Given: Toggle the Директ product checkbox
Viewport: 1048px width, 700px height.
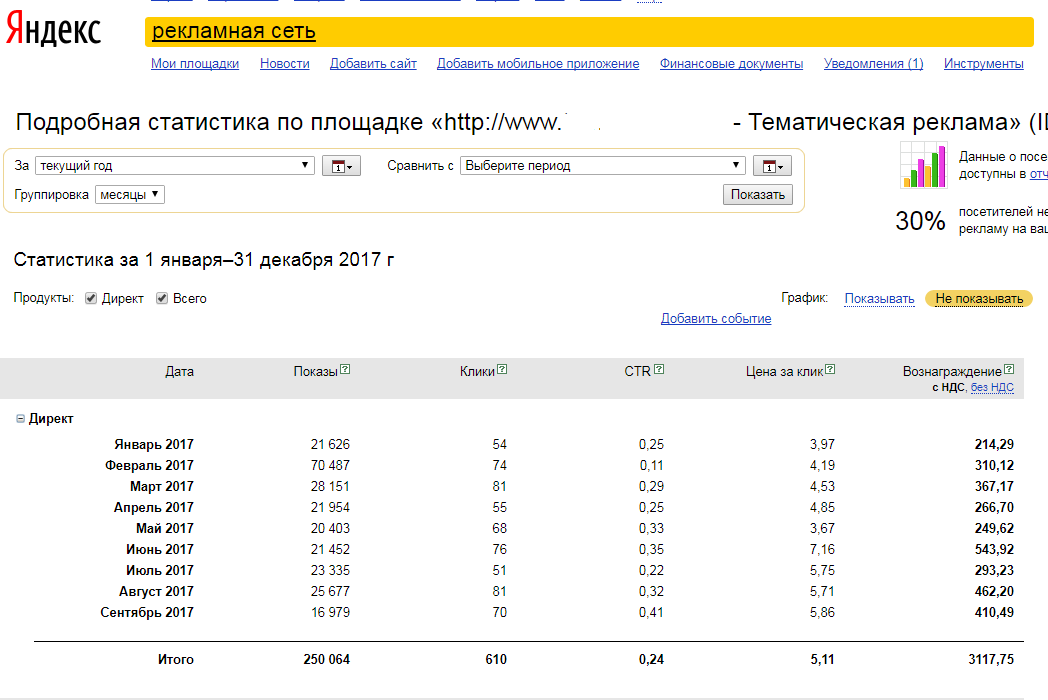Looking at the screenshot, I should point(91,298).
